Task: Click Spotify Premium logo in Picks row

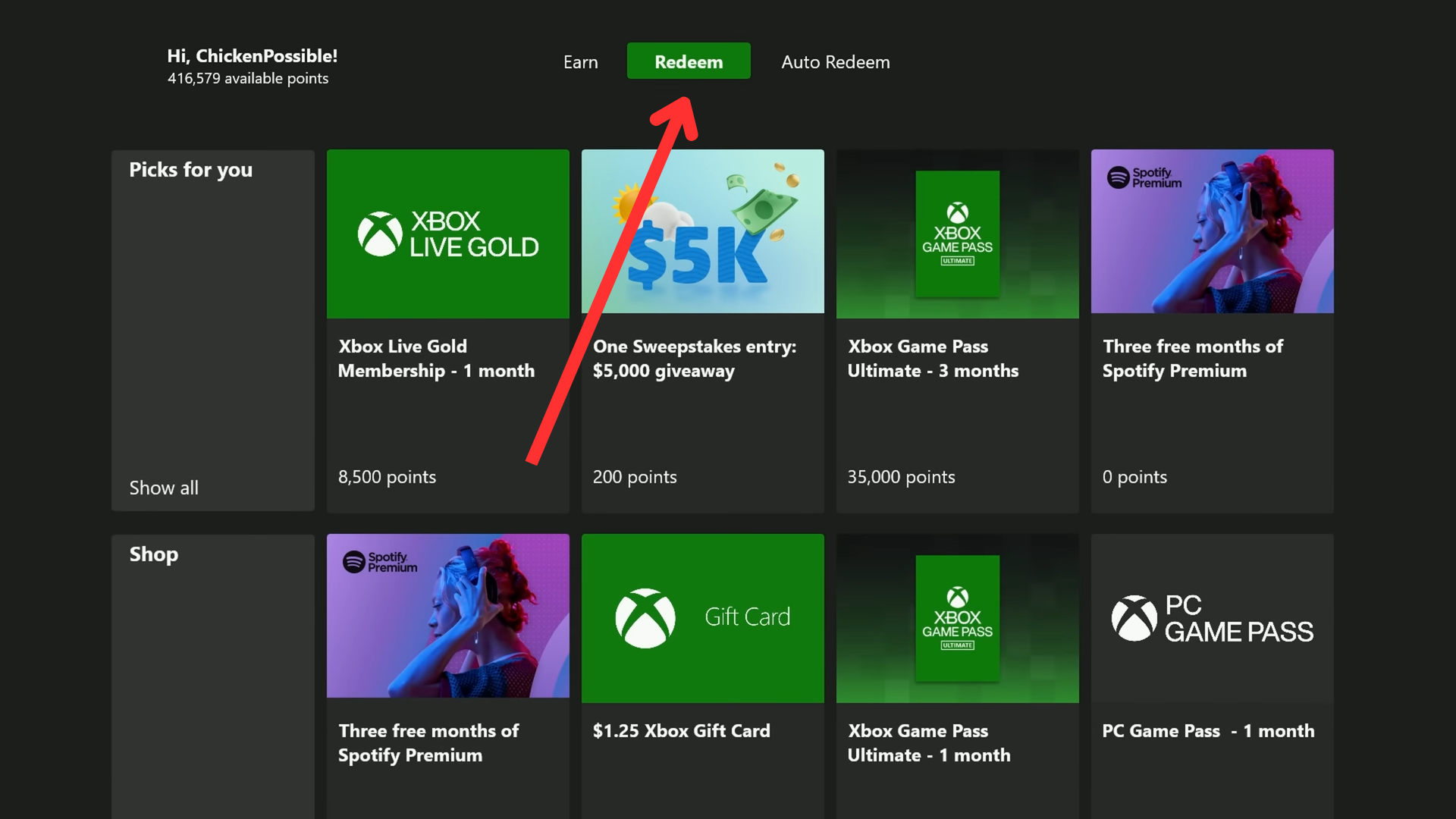Action: click(1144, 178)
